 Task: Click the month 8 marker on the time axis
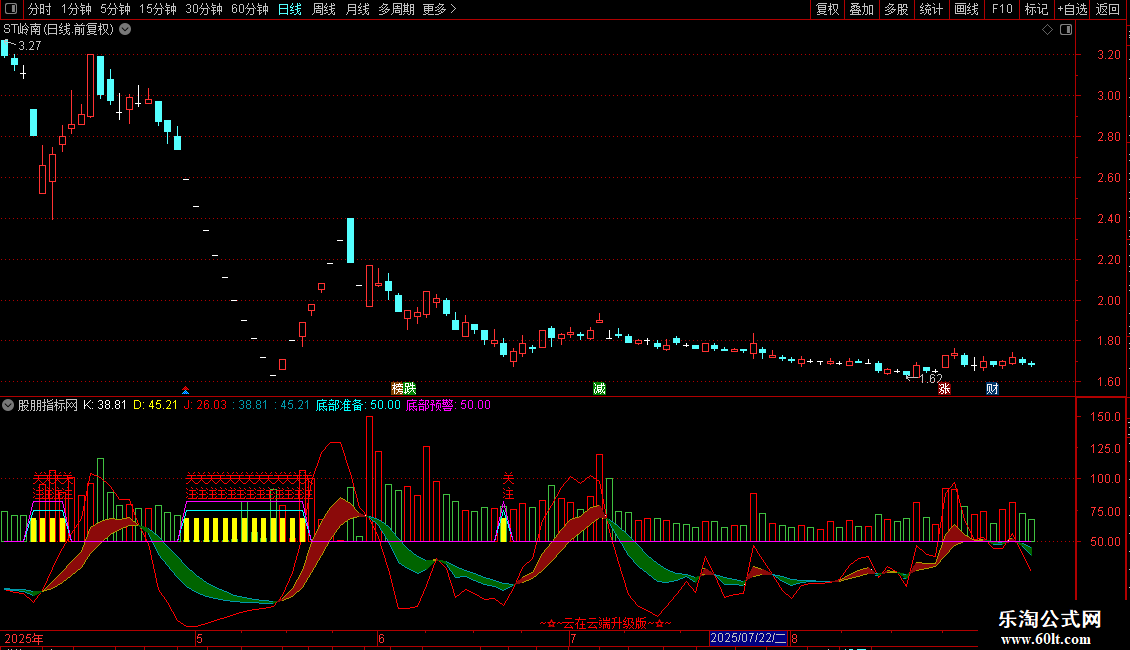pyautogui.click(x=794, y=638)
